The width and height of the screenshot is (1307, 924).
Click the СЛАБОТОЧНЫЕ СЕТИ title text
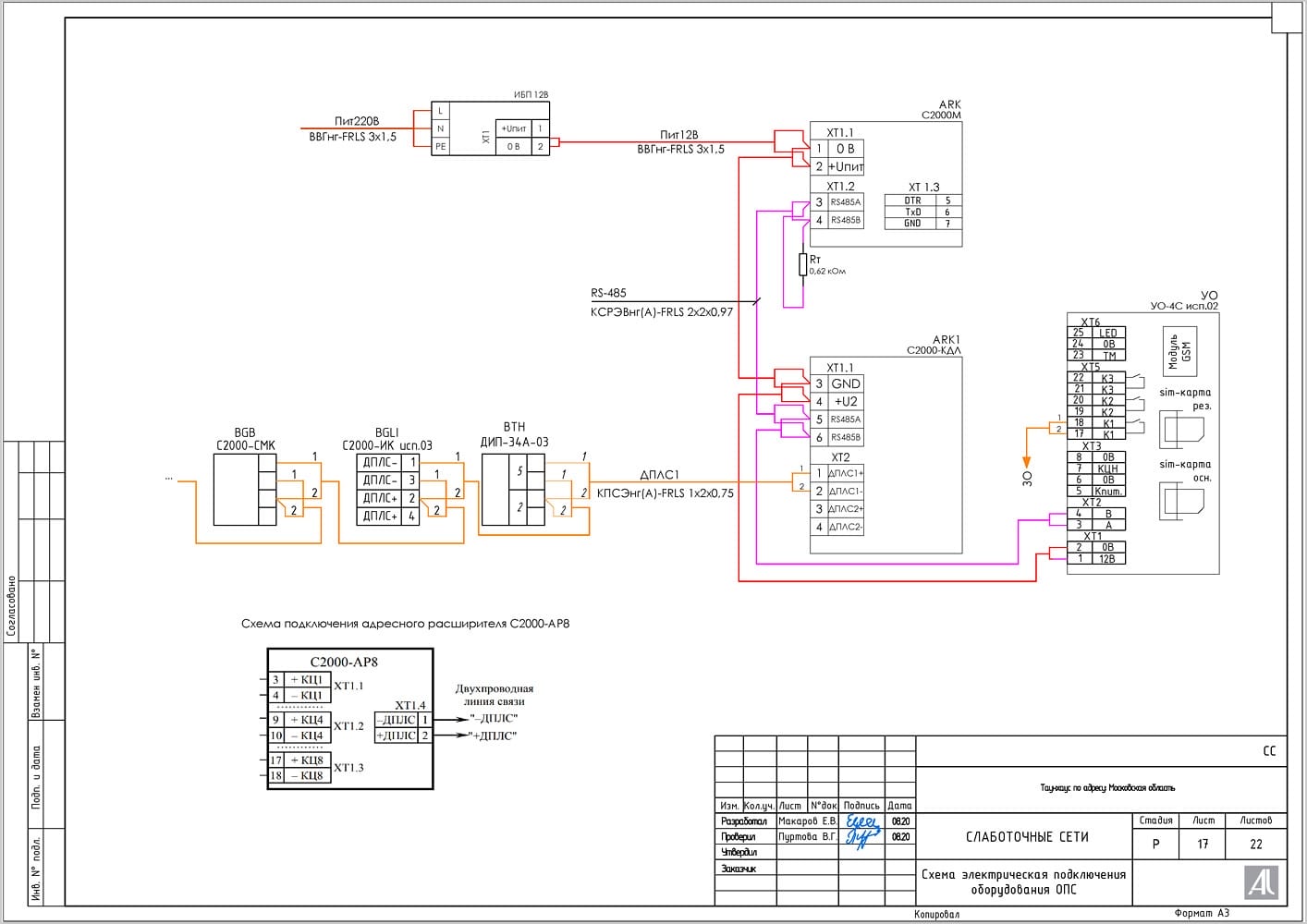pyautogui.click(x=1026, y=837)
